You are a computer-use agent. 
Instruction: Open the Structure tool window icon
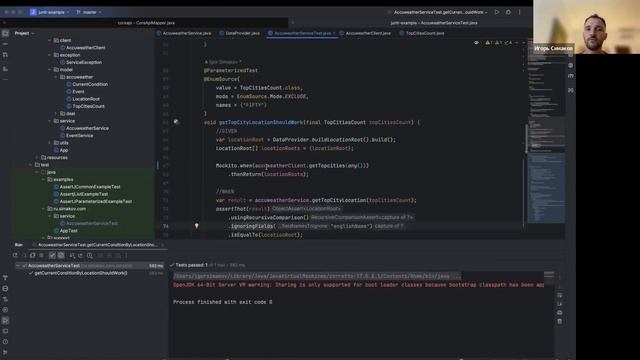point(5,69)
